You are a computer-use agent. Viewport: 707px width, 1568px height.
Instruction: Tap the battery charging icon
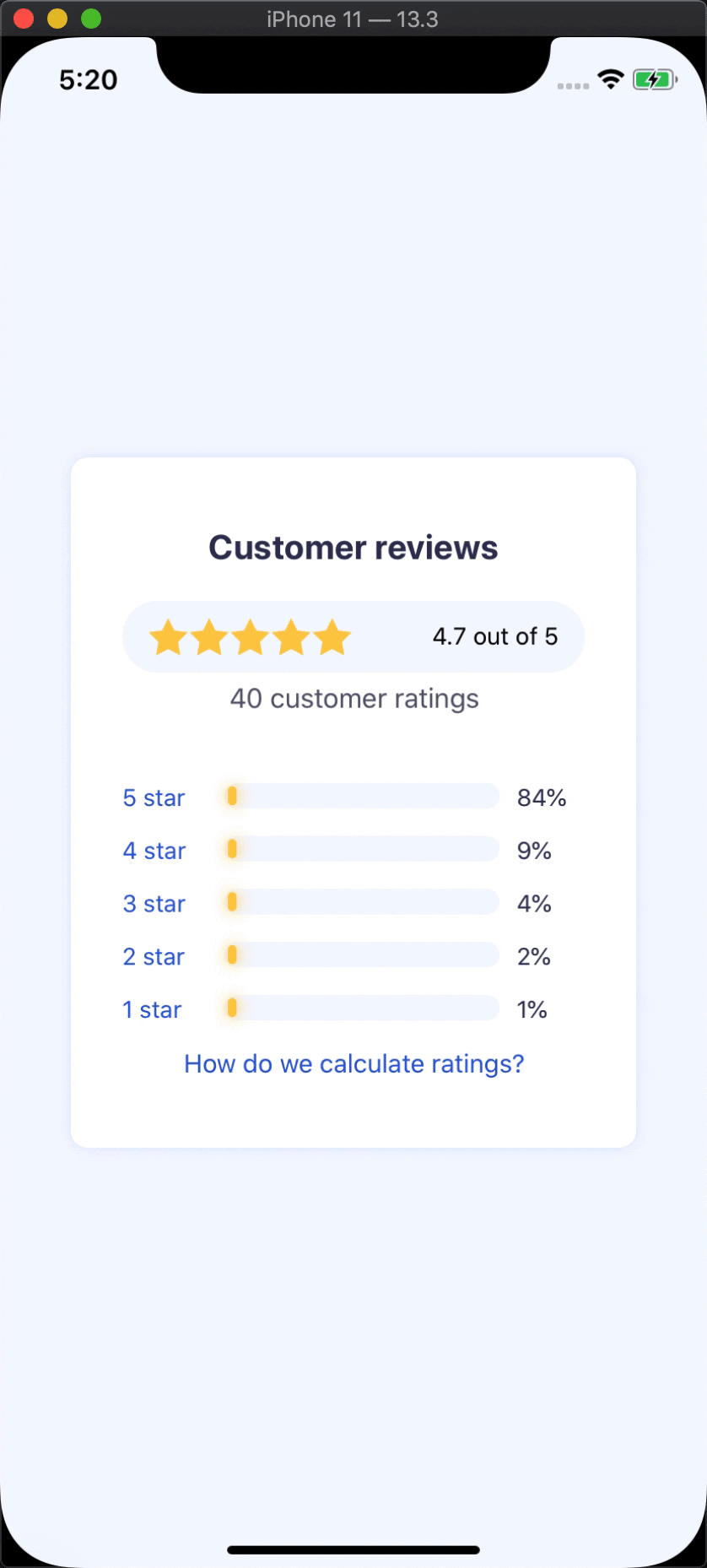pyautogui.click(x=655, y=80)
